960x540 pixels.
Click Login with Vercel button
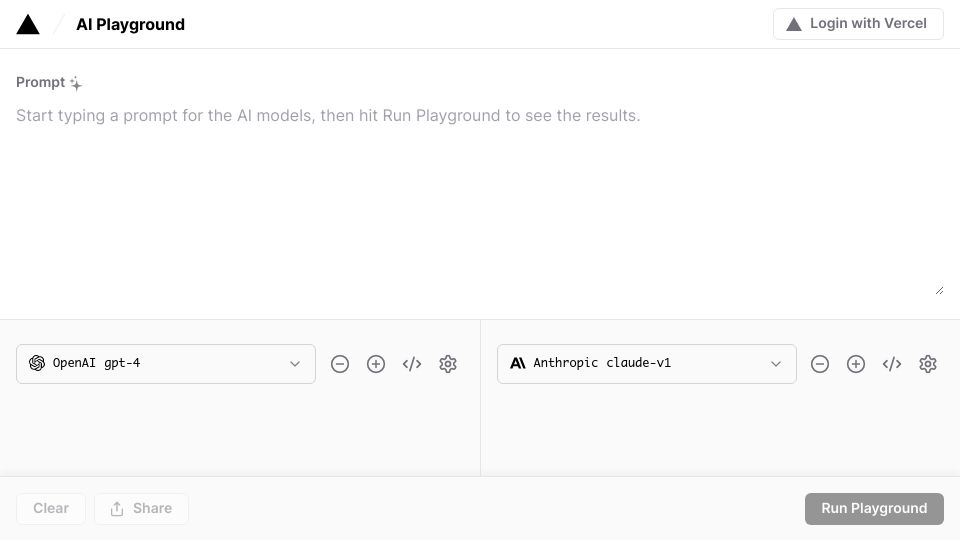point(858,24)
